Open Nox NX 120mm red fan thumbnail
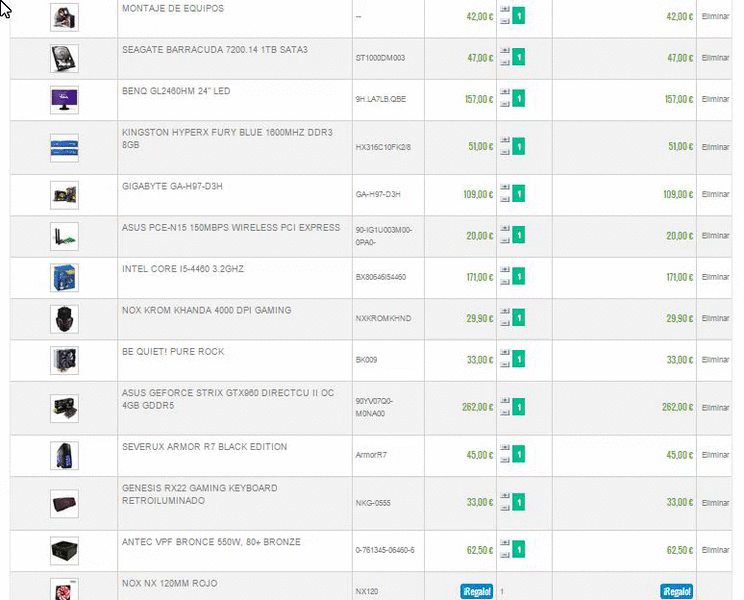 coord(65,590)
